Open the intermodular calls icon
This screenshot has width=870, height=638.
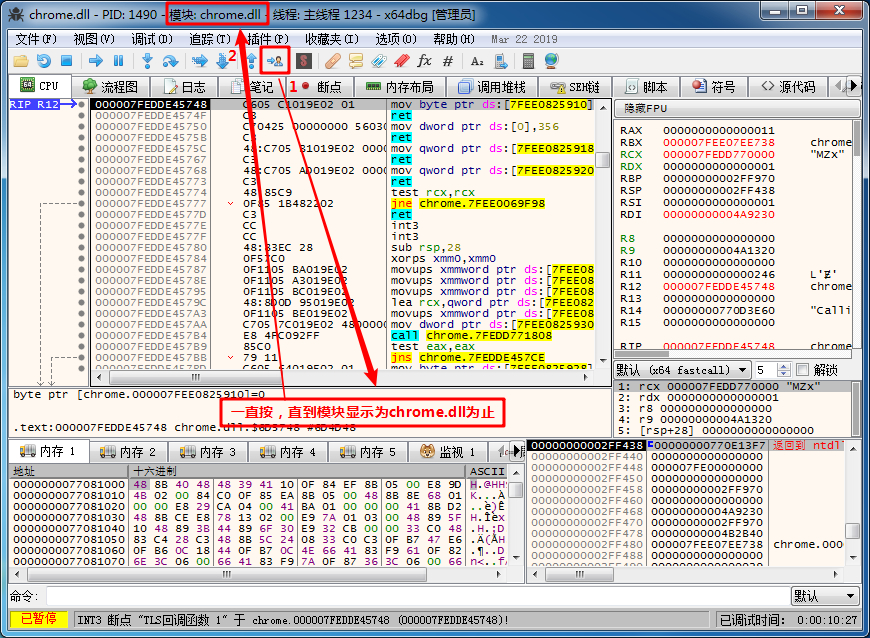point(500,61)
